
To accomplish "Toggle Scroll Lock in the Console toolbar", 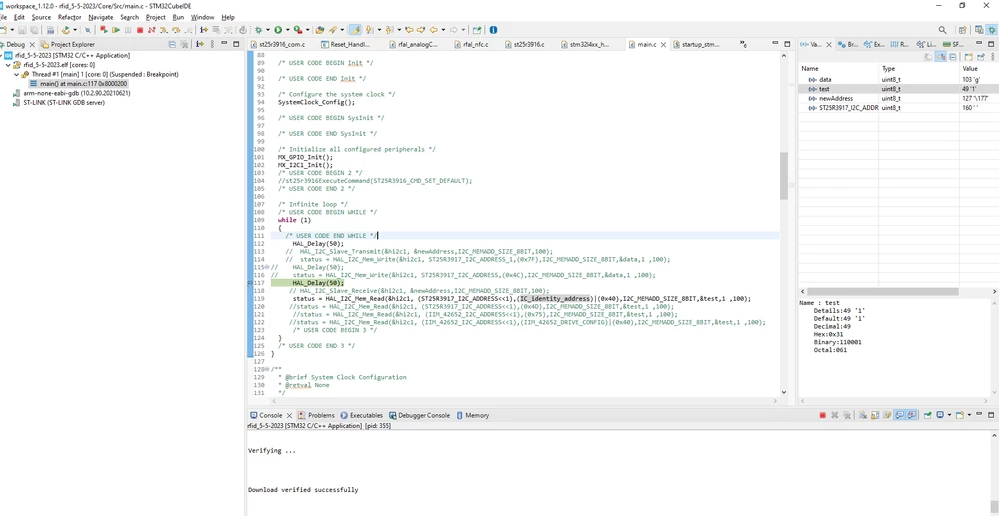I will pos(875,415).
